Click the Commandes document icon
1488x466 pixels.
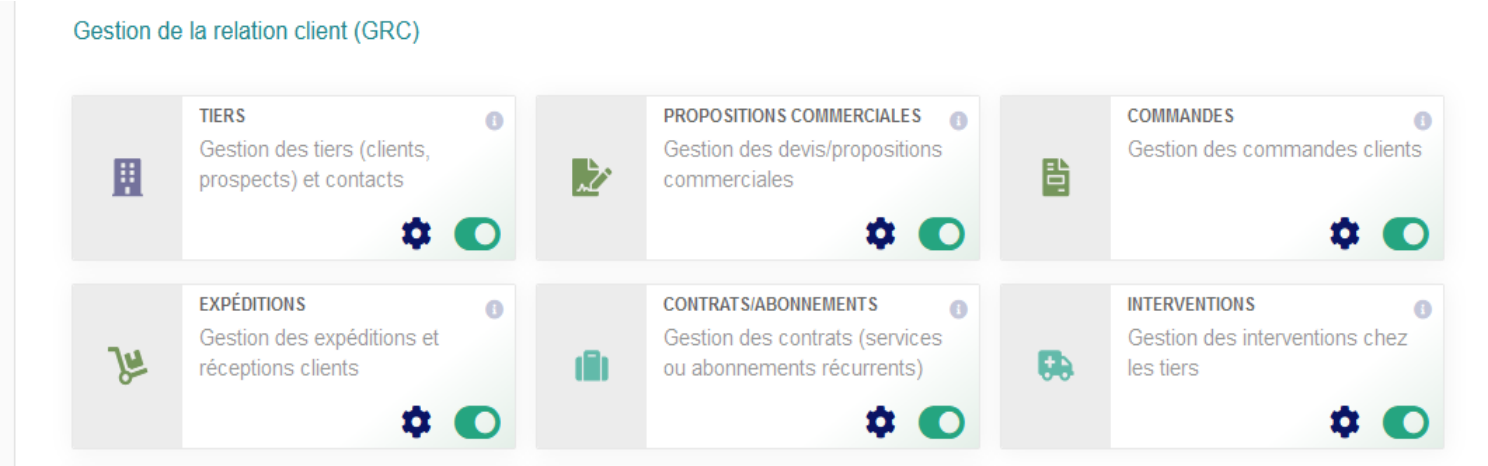1056,177
